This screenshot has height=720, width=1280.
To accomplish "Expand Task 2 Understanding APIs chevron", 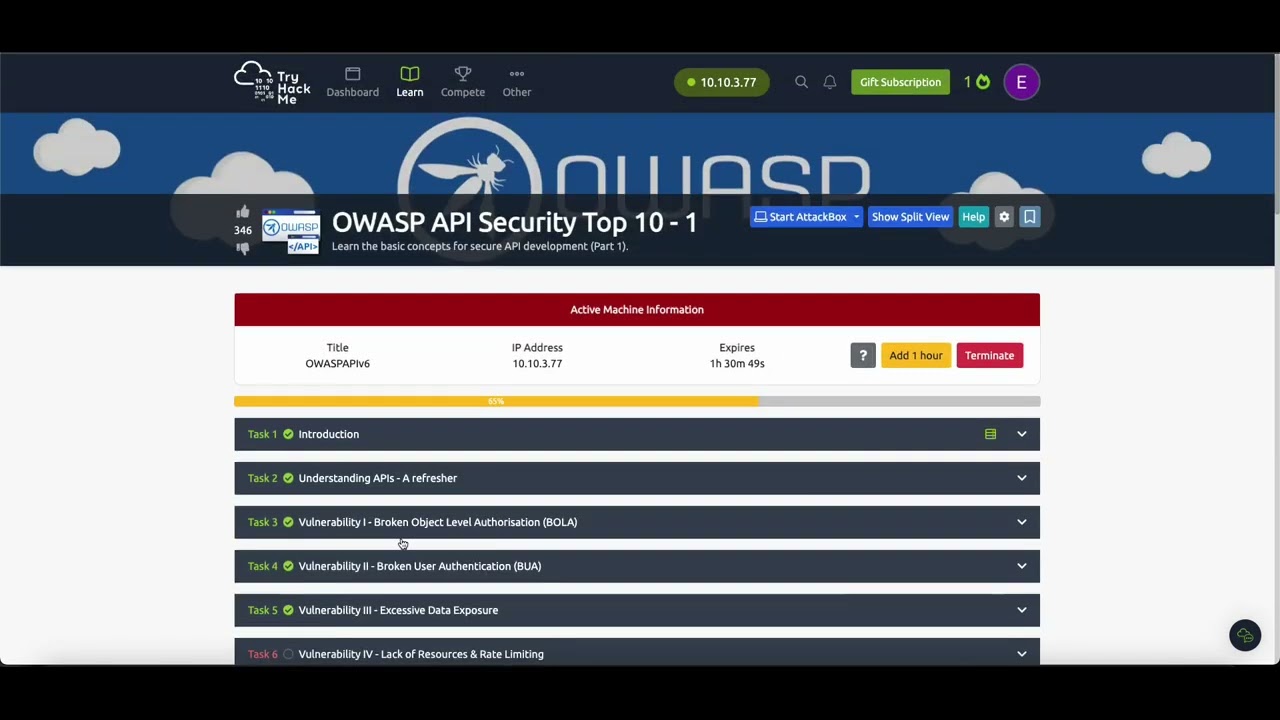I will pyautogui.click(x=1022, y=478).
